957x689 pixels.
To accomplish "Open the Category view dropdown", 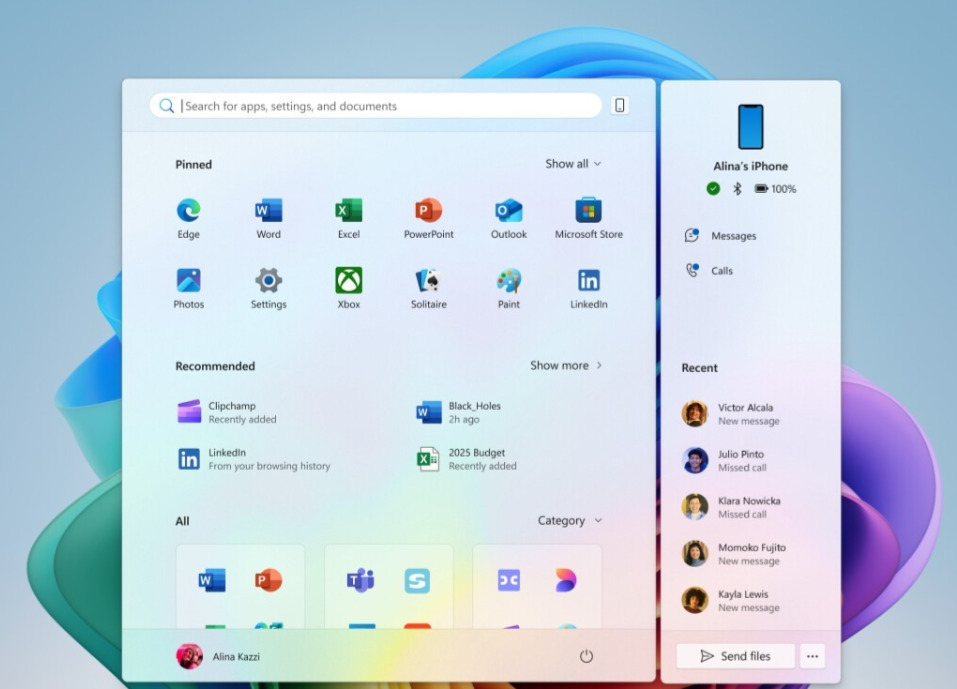I will pyautogui.click(x=569, y=521).
